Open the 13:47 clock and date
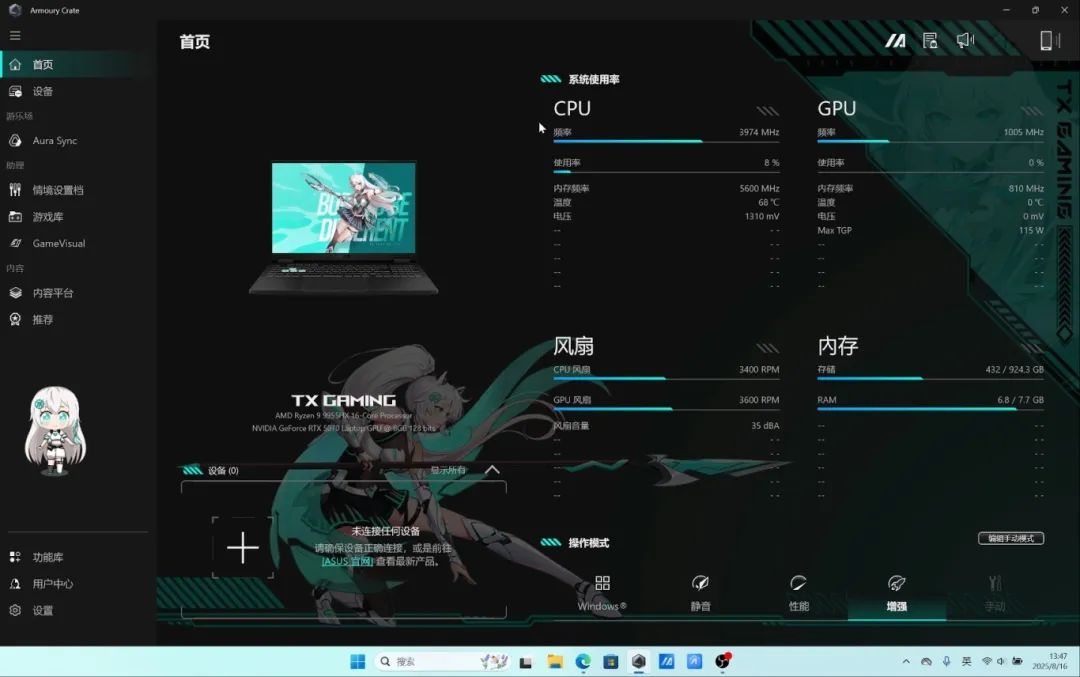 (x=1050, y=661)
